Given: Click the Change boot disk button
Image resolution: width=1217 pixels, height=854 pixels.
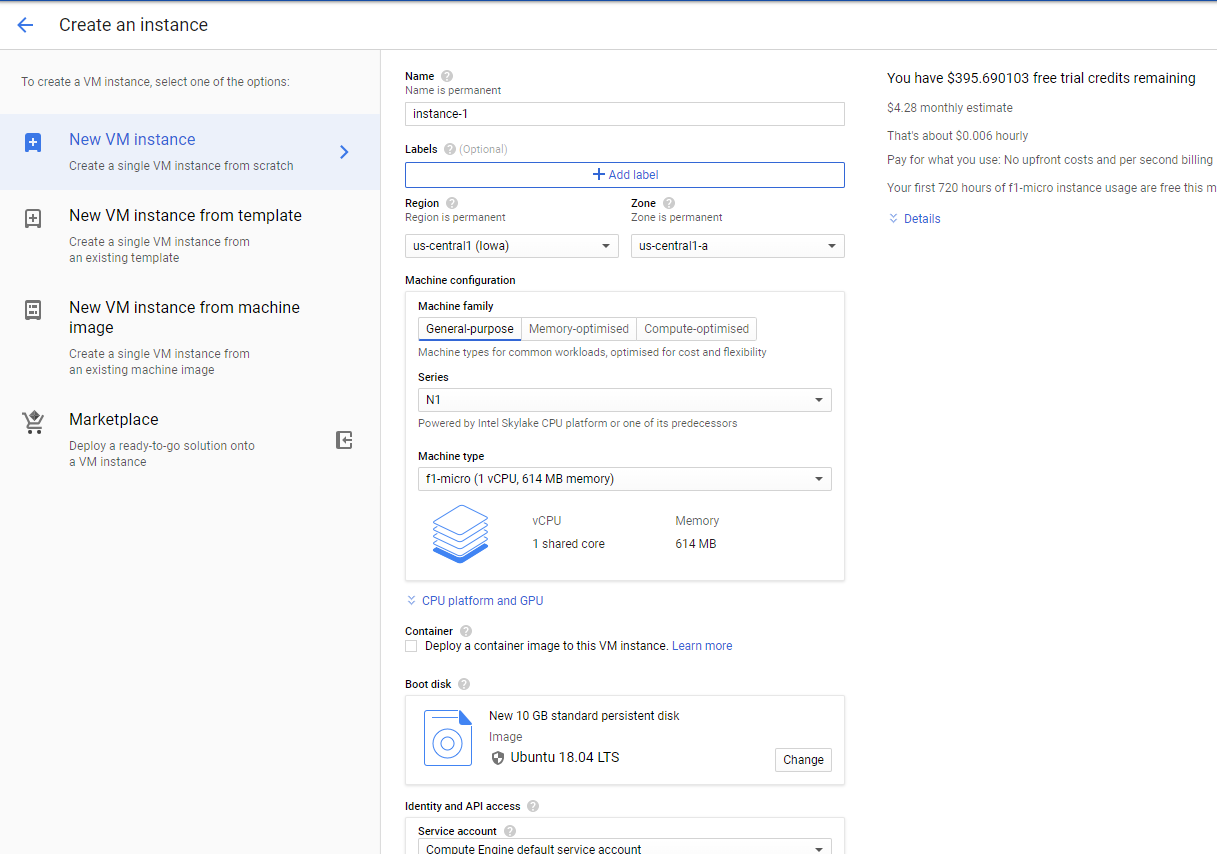Looking at the screenshot, I should 803,760.
